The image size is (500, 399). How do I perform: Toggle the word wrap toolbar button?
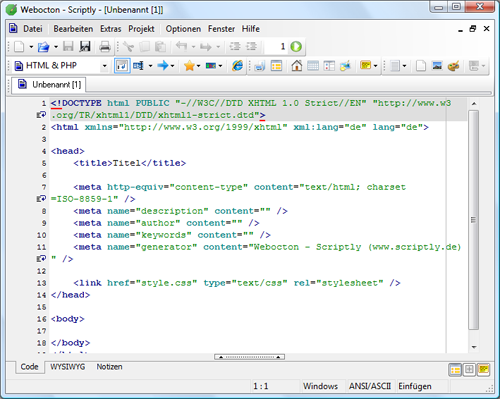coord(122,66)
